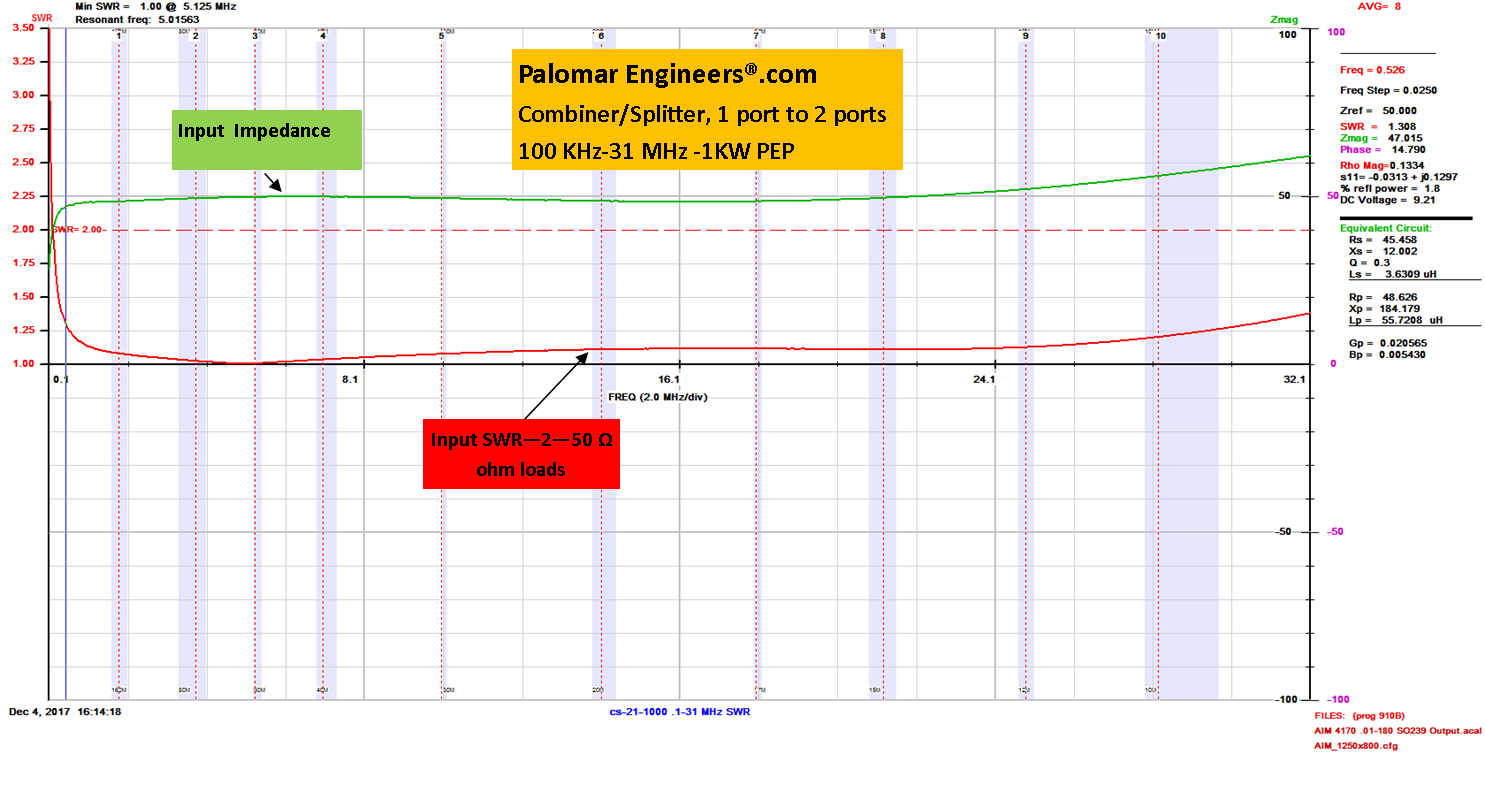Viewport: 1485px width, 800px height.
Task: Click the green "Zmag" axis title
Action: (x=1283, y=18)
